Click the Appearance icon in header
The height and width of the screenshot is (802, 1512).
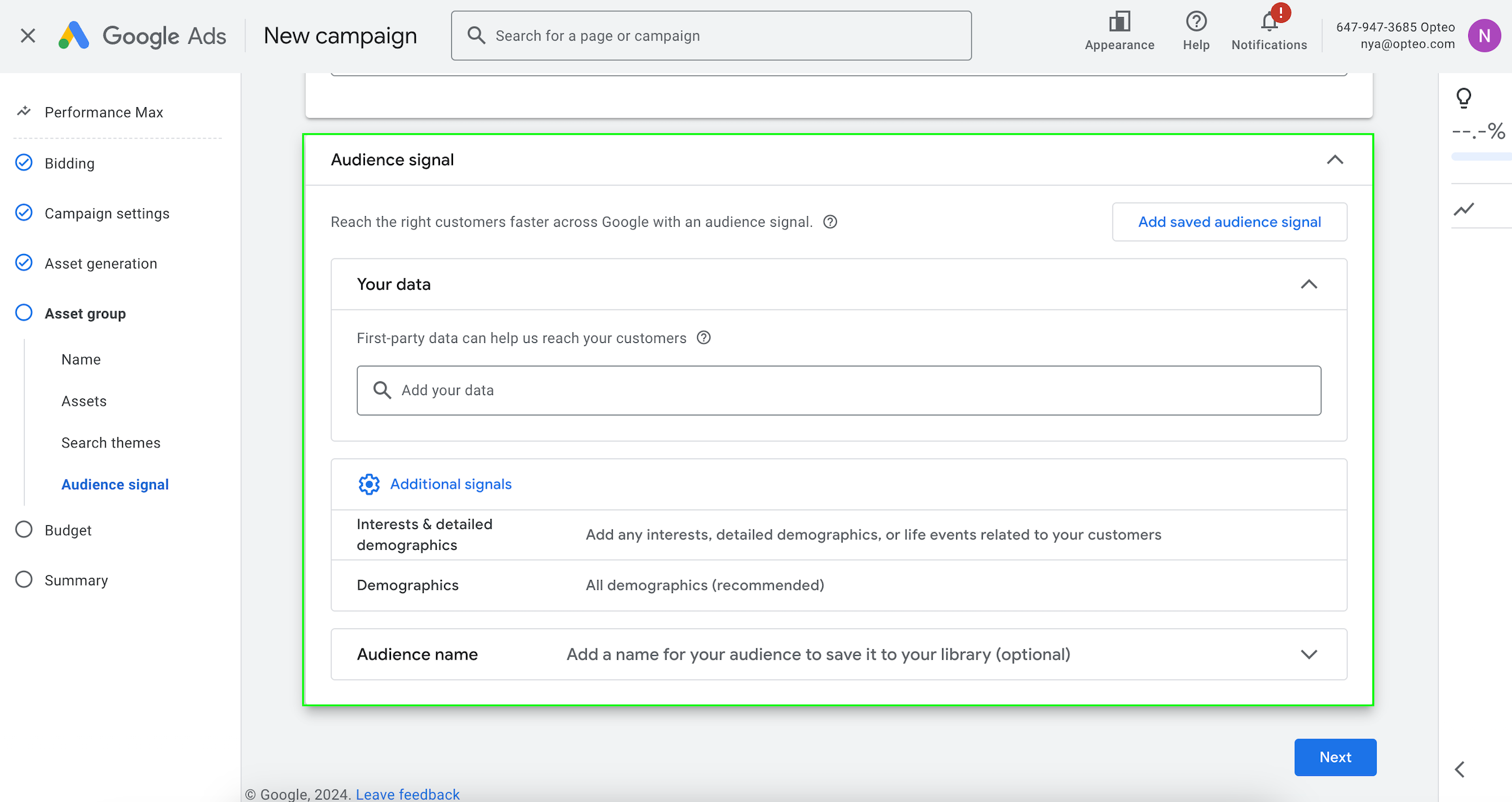[x=1119, y=22]
